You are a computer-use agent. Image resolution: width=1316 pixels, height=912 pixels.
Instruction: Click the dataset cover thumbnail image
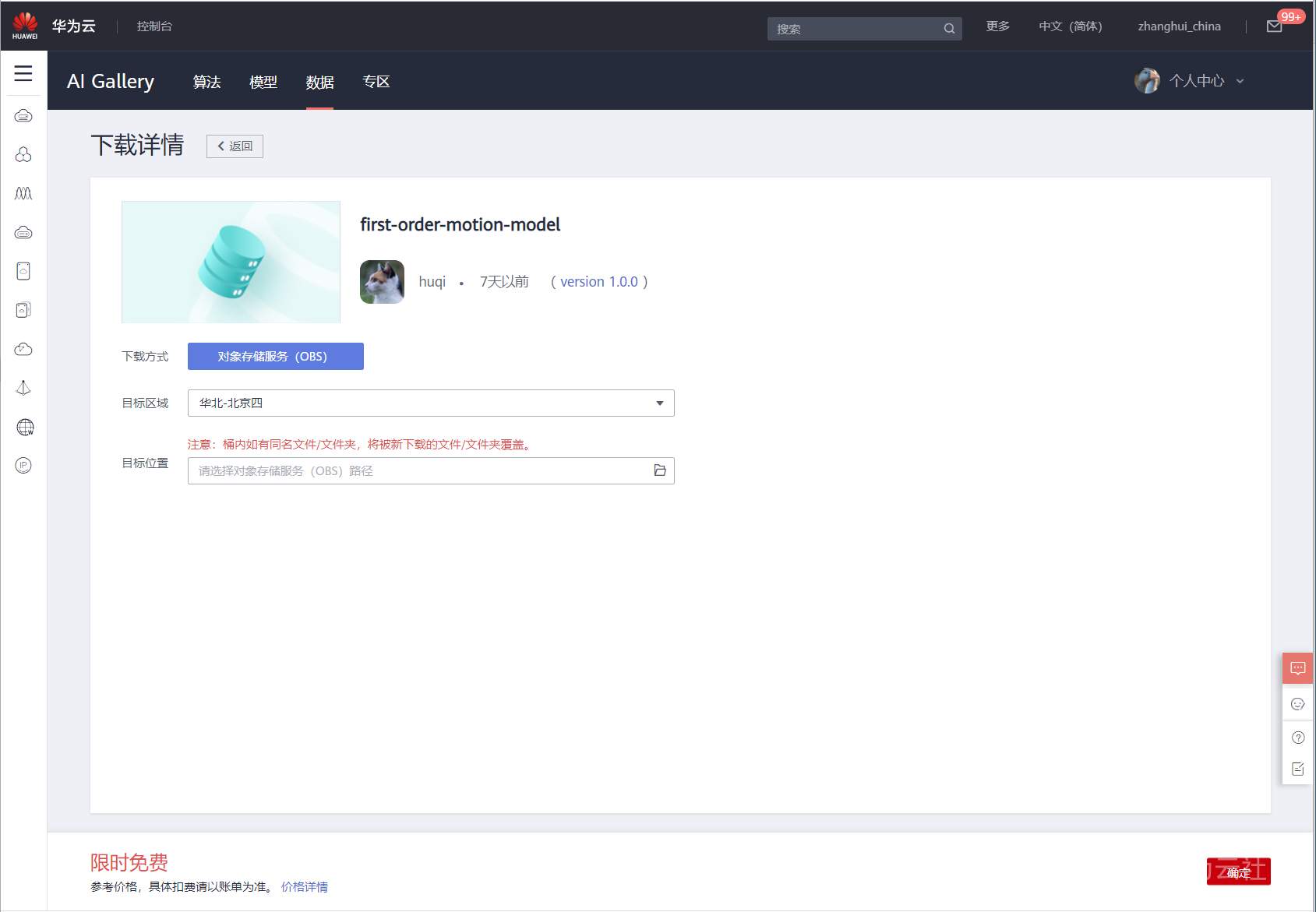(231, 262)
